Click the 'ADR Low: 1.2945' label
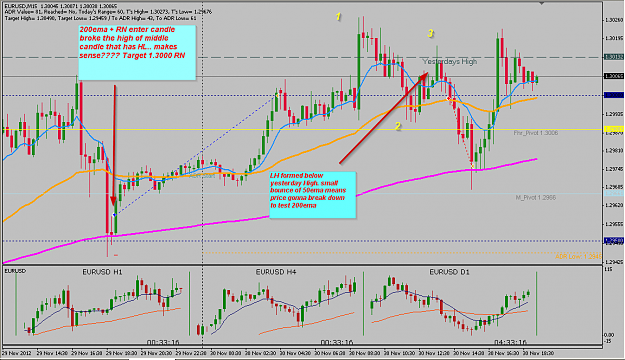This screenshot has height=360, width=625. [578, 256]
